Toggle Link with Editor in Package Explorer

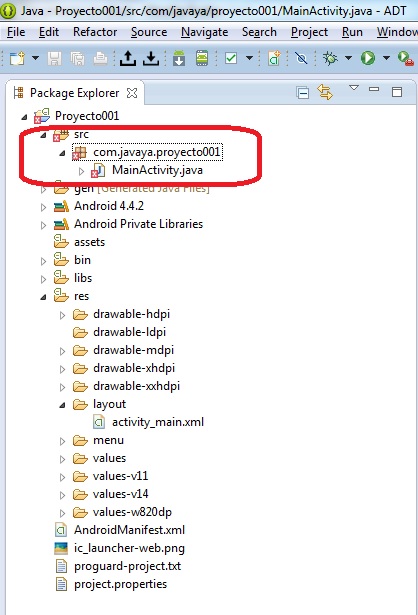click(325, 93)
